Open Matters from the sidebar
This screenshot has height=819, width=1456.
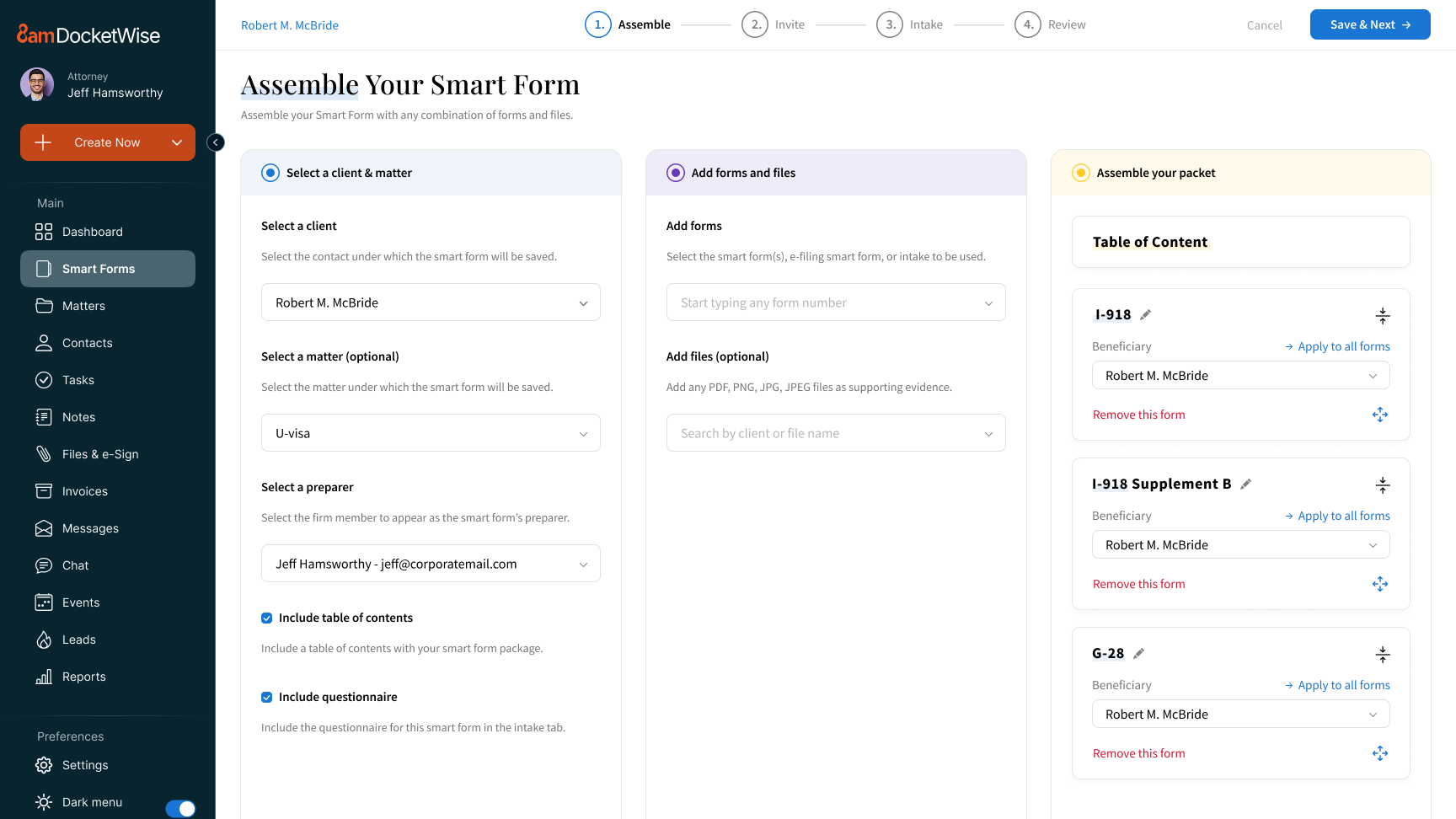point(82,306)
